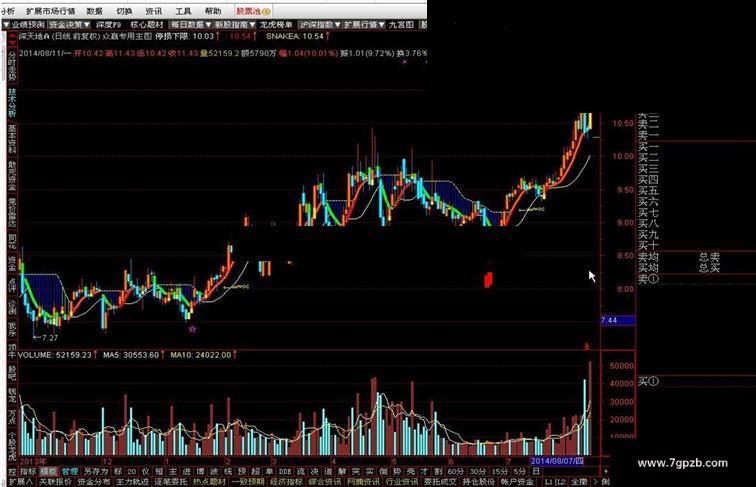Viewport: 756px width, 487px height.
Task: Select the 20 indicator tab
Action: click(132, 472)
